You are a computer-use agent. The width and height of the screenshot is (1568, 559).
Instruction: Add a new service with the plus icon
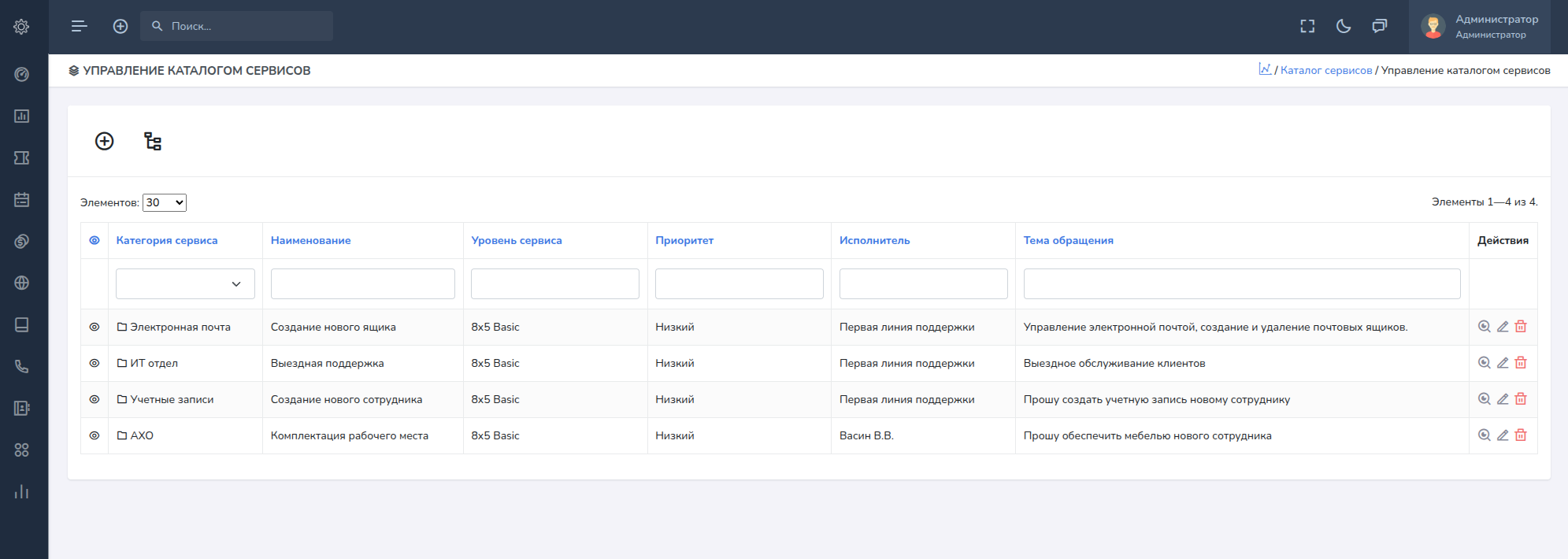pyautogui.click(x=105, y=141)
